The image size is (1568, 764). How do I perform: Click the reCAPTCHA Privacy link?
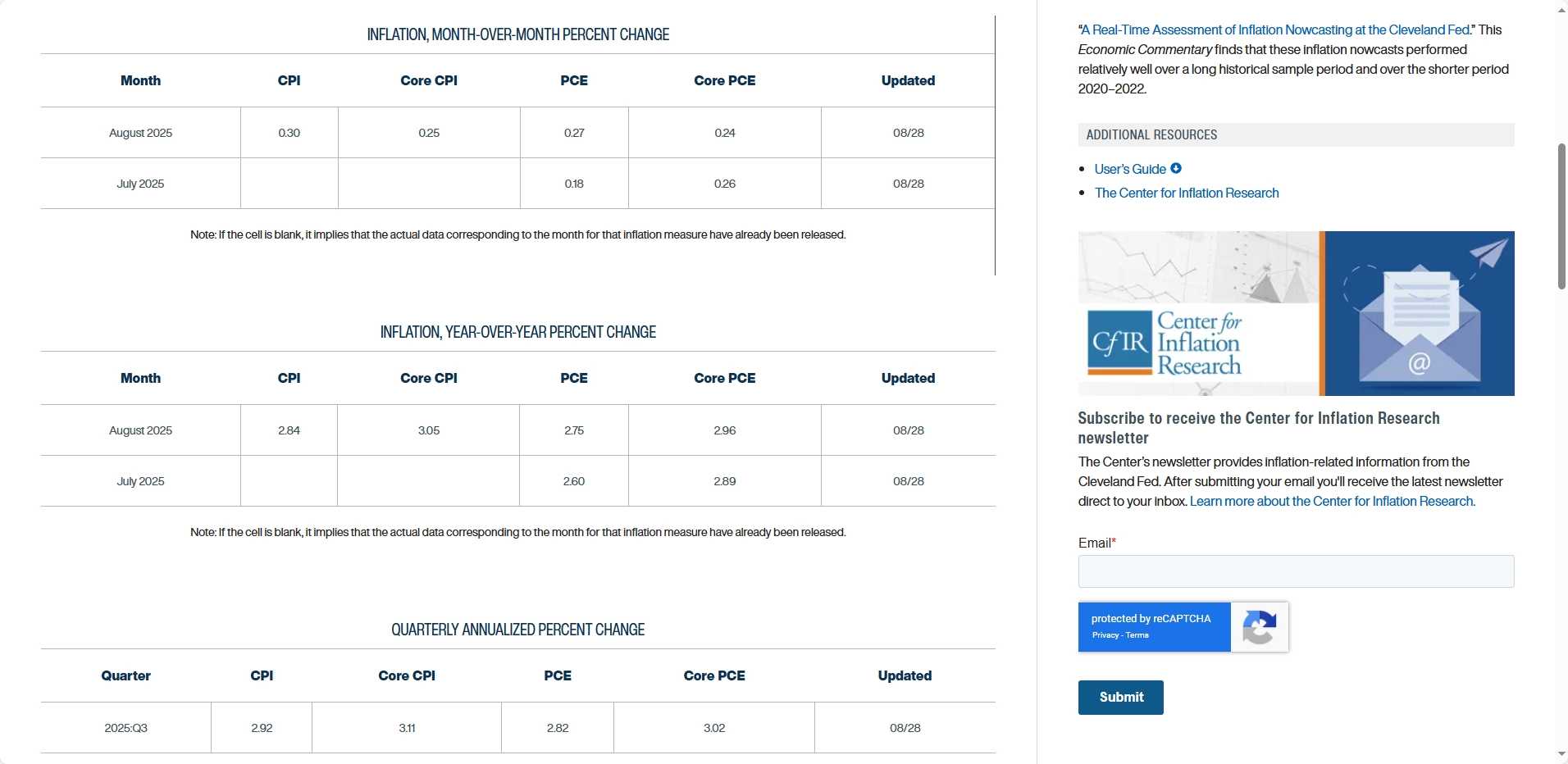pos(1105,634)
